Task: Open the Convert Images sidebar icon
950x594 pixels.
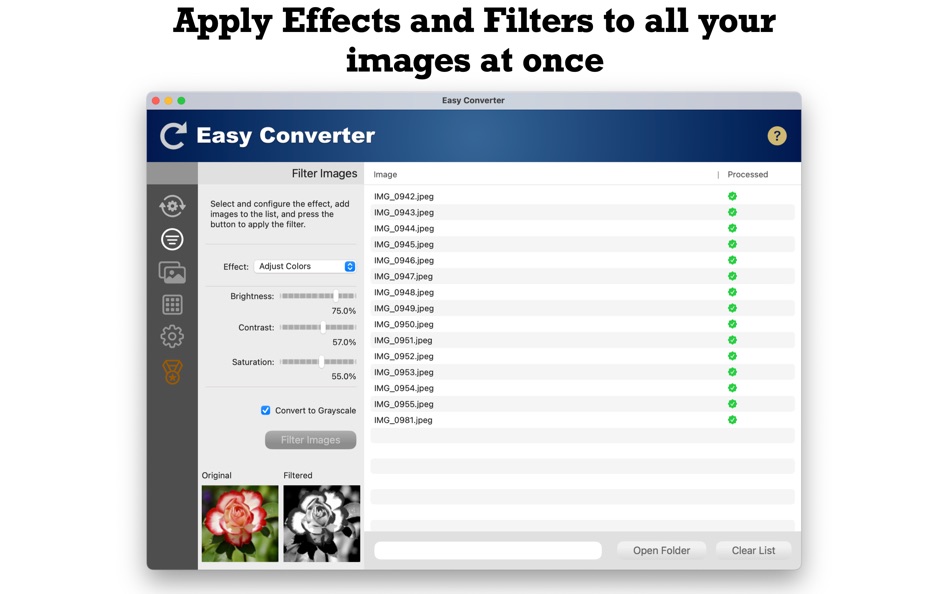Action: [172, 206]
